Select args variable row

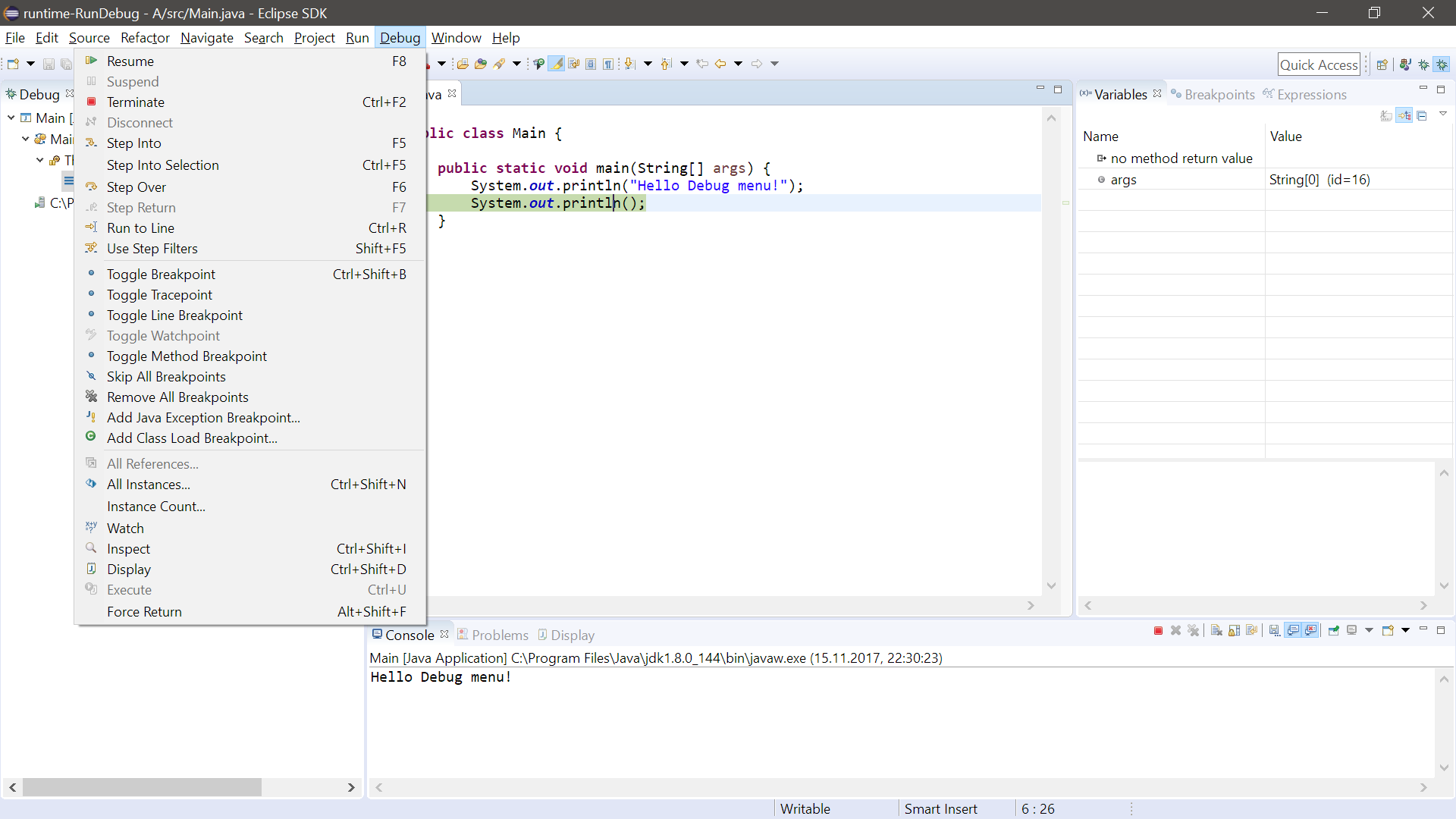point(1123,180)
